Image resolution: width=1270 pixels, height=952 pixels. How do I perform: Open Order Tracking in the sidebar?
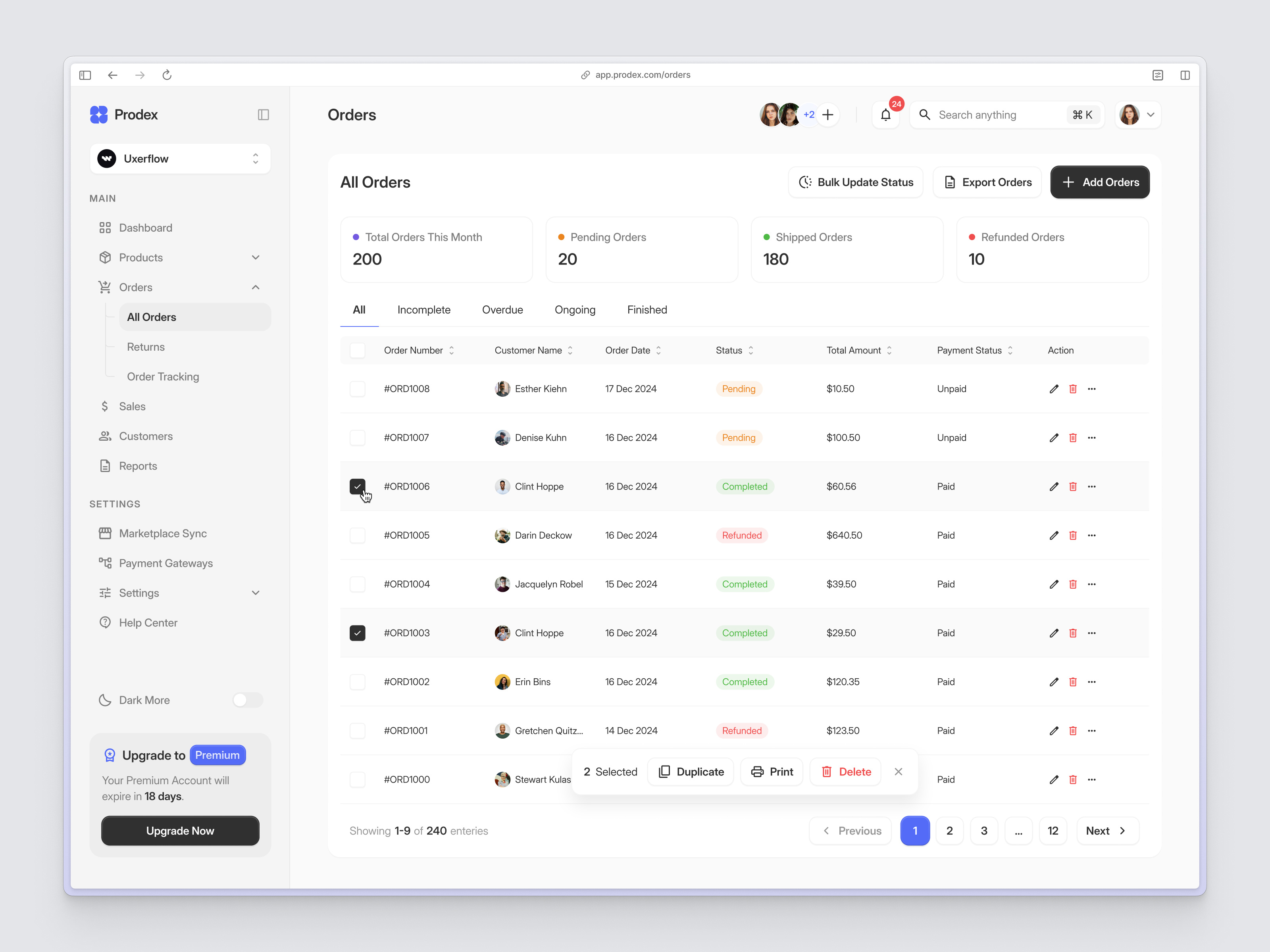[x=162, y=376]
